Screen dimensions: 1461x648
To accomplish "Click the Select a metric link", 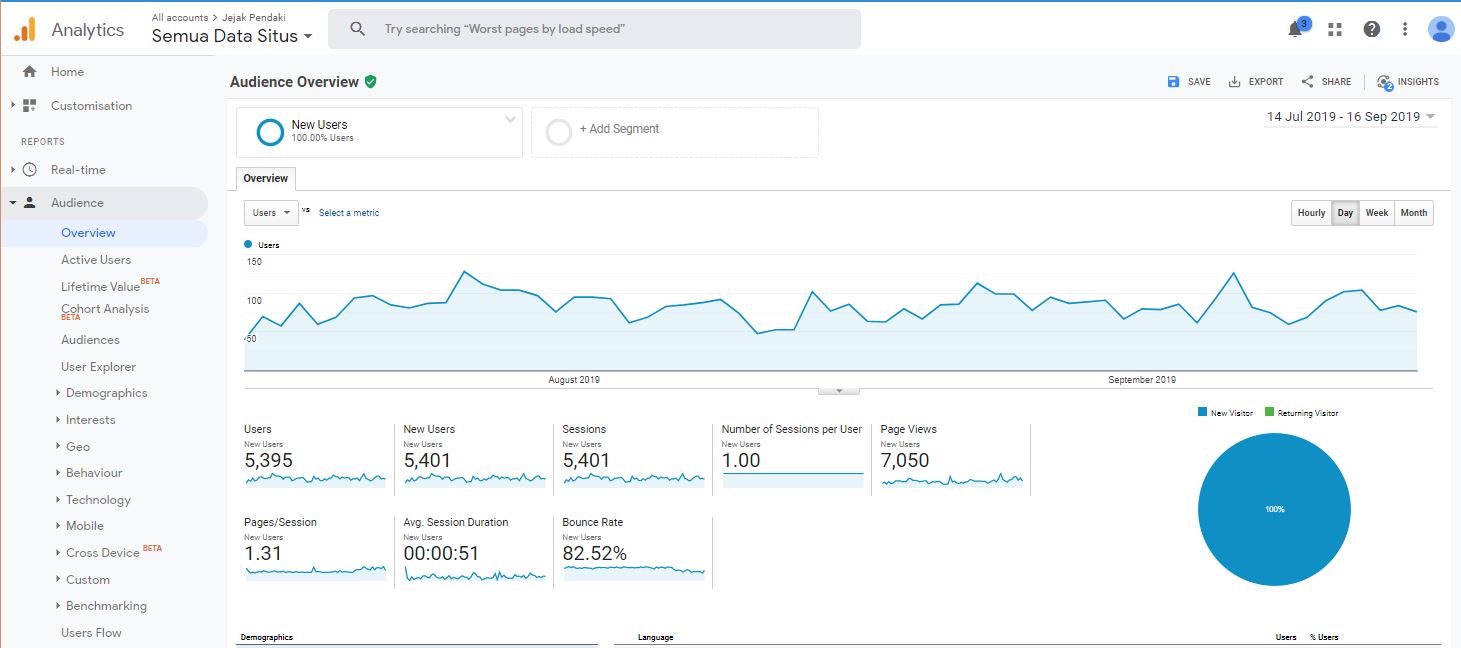I will (349, 213).
